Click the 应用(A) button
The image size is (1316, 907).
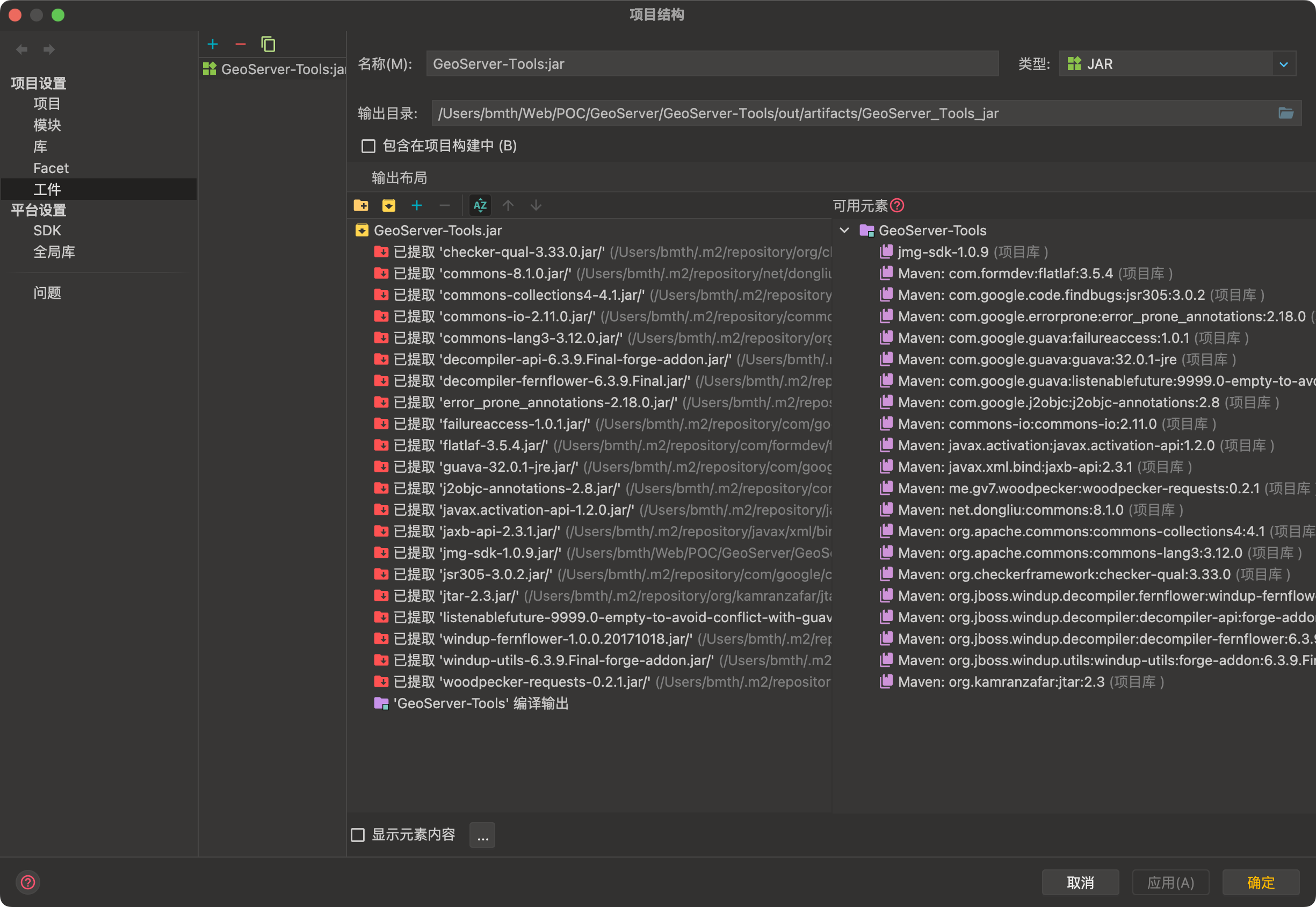tap(1170, 883)
